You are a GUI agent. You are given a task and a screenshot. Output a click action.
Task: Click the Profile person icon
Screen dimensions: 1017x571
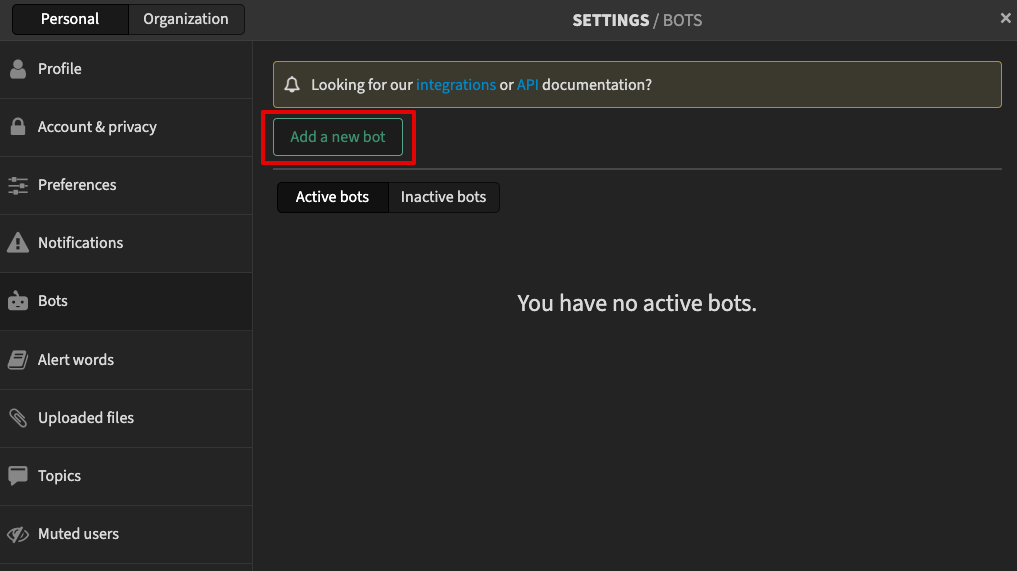coord(18,69)
